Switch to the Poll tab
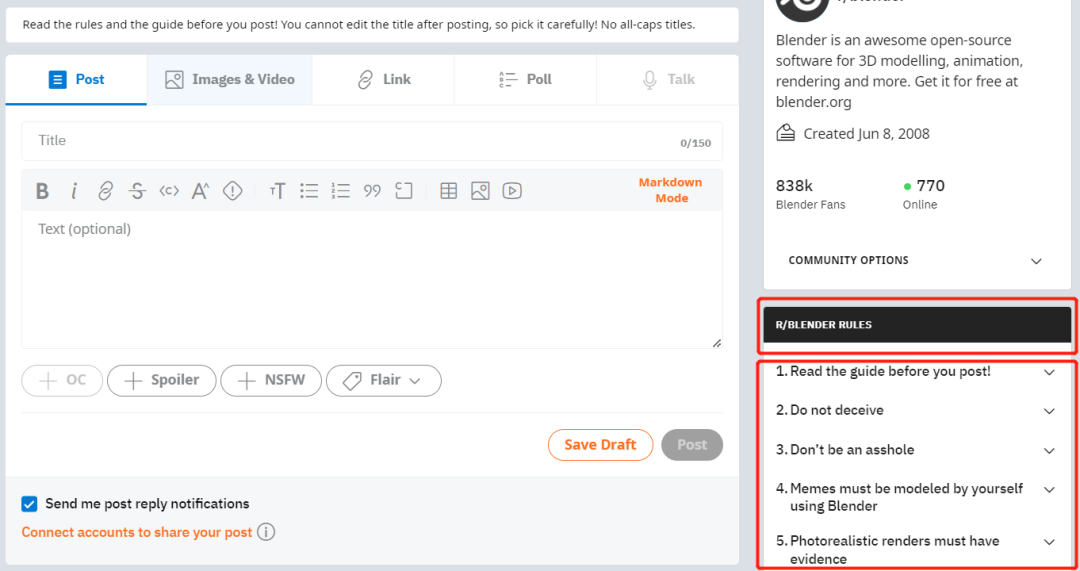This screenshot has width=1080, height=571. click(526, 80)
